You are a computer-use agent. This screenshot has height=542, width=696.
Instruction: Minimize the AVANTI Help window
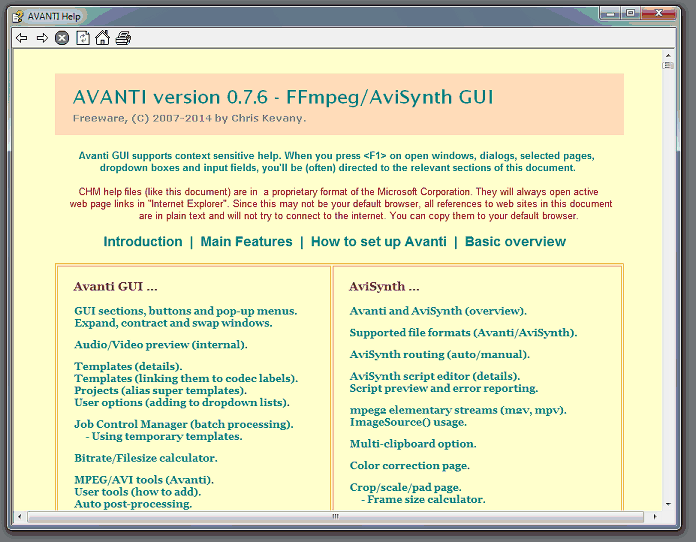pyautogui.click(x=611, y=14)
